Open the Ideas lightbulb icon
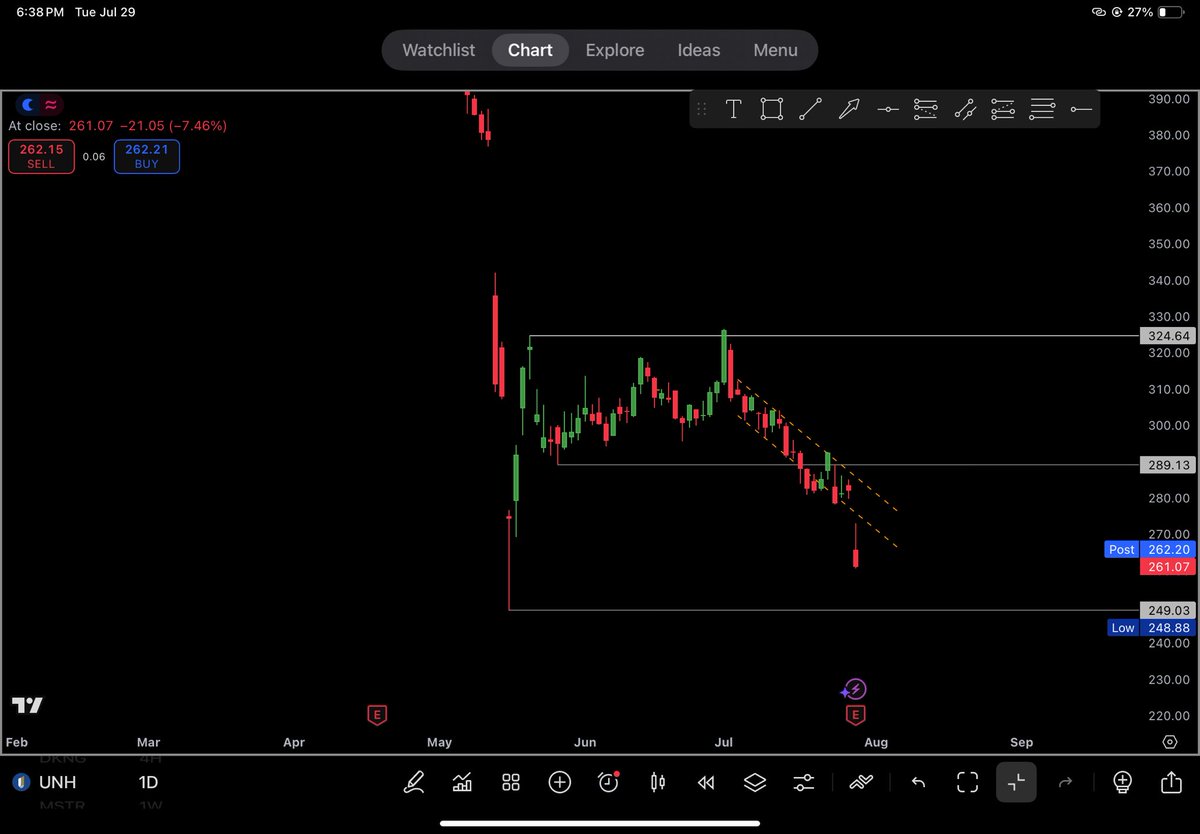This screenshot has height=834, width=1200. (1122, 782)
